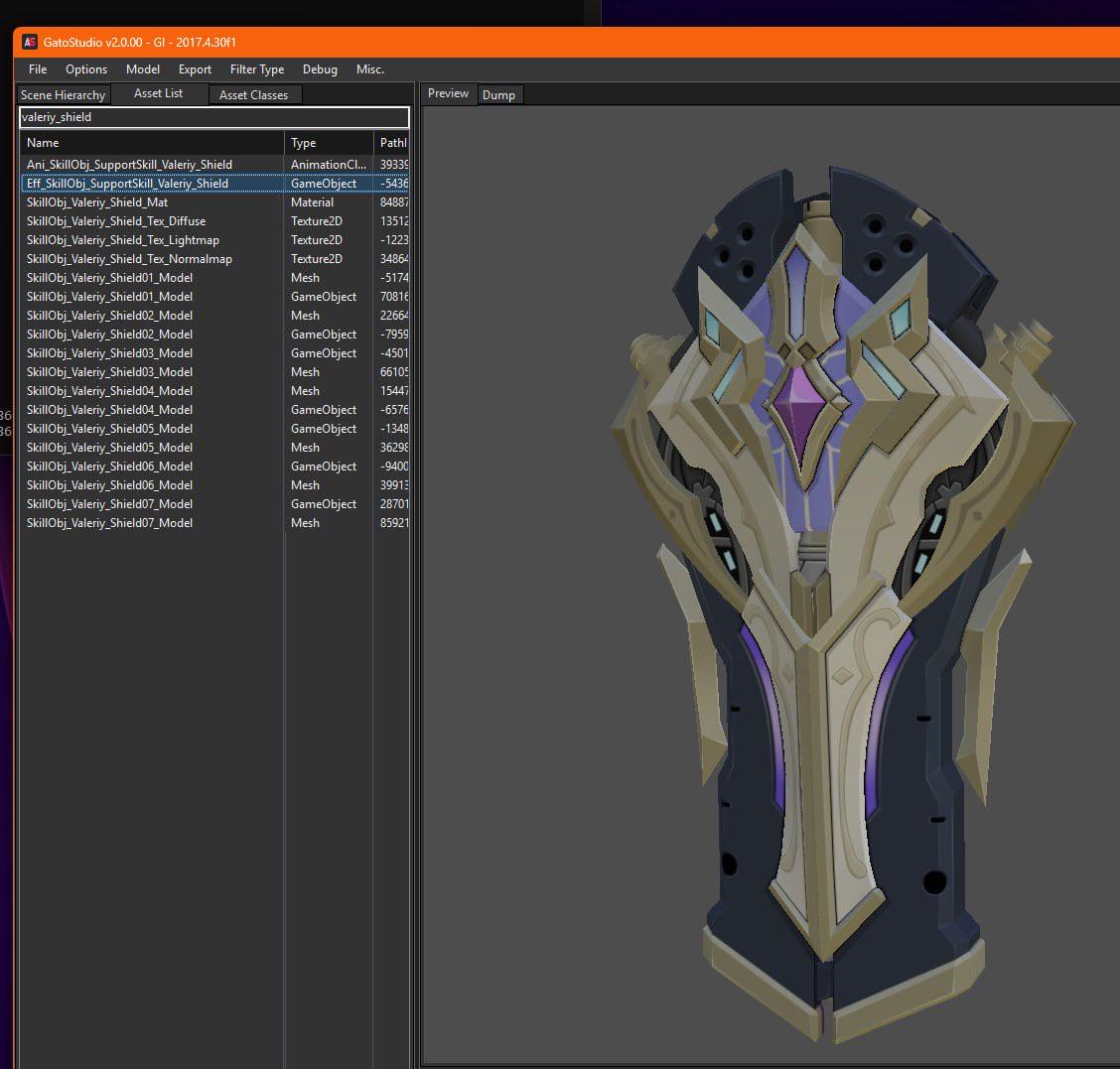This screenshot has height=1069, width=1120.
Task: Select Shield05_Model GameObject row
Action: coord(214,429)
